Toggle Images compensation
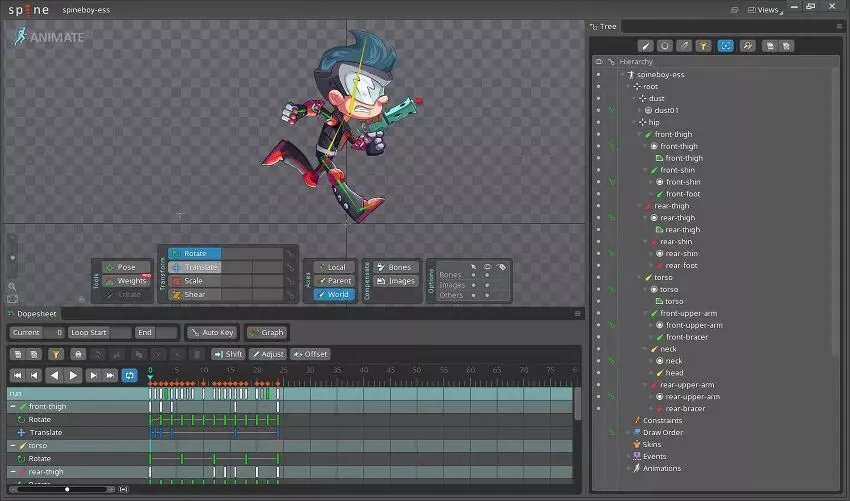This screenshot has width=850, height=501. pyautogui.click(x=396, y=281)
